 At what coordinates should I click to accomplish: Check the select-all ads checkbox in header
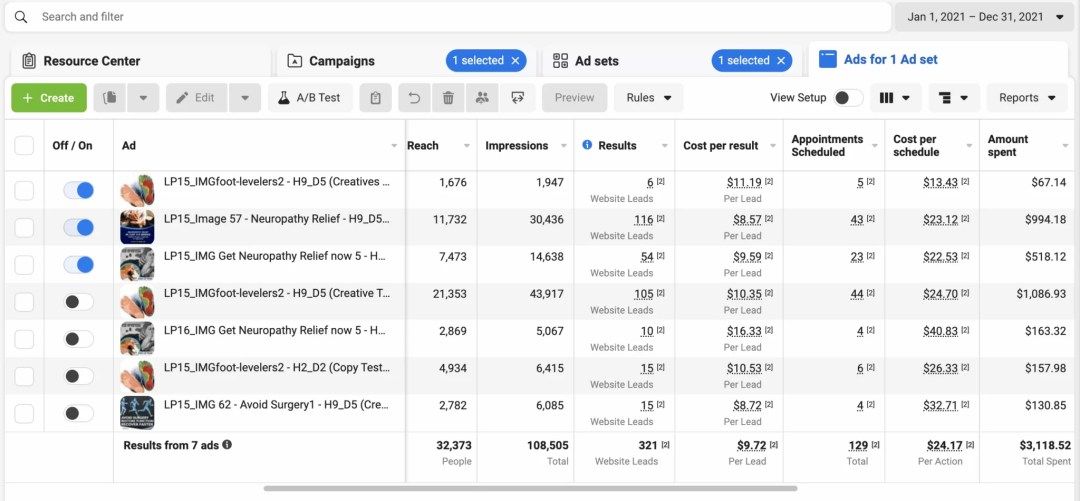tap(24, 145)
